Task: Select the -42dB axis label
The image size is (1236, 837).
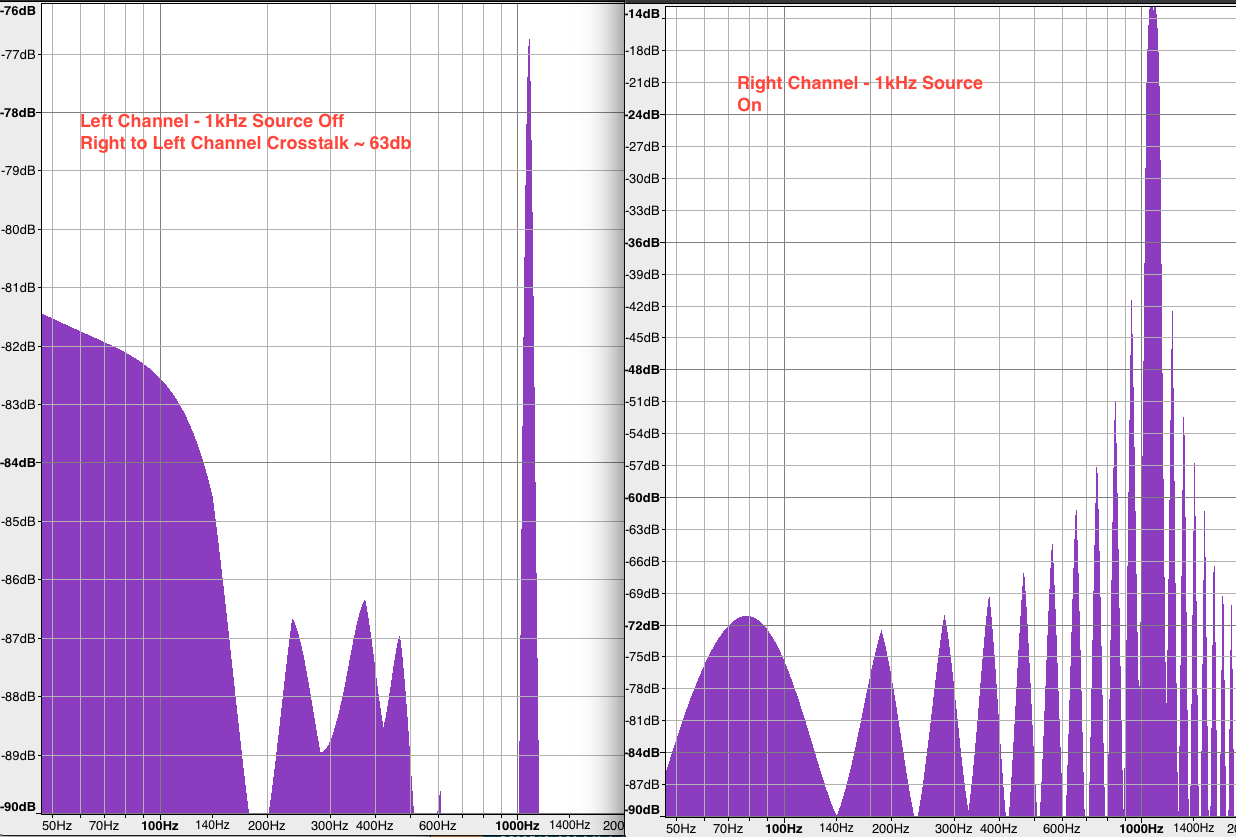Action: 642,306
